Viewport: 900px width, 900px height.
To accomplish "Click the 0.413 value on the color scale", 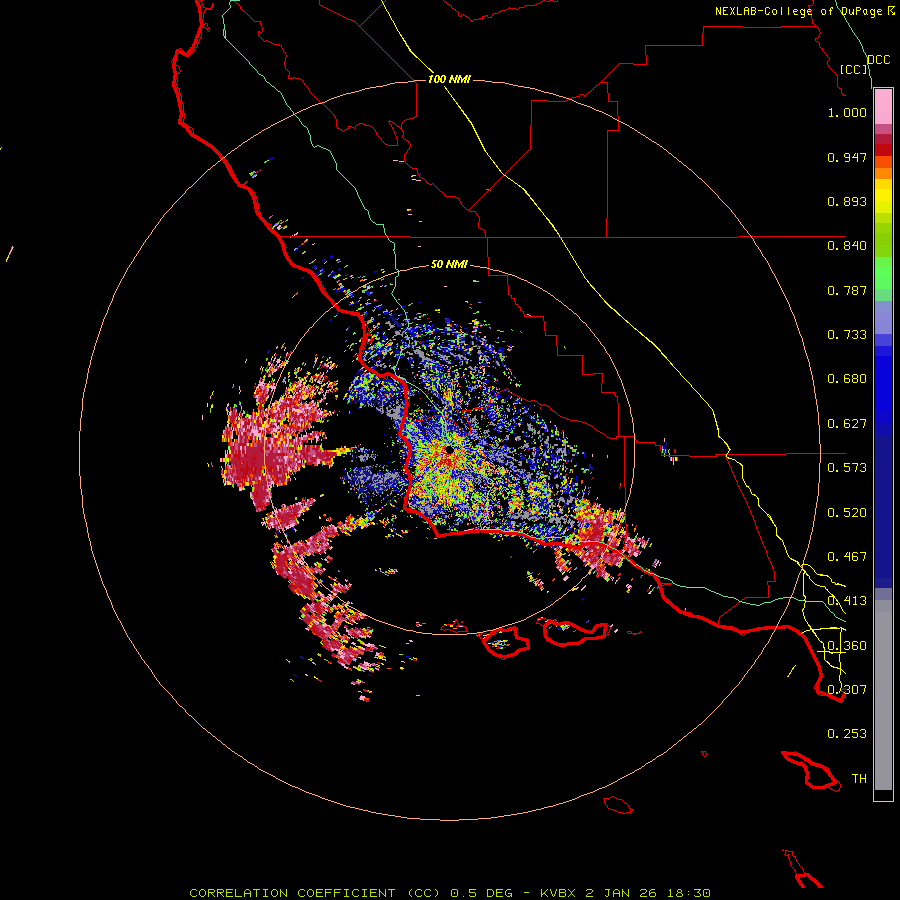I will click(x=847, y=601).
